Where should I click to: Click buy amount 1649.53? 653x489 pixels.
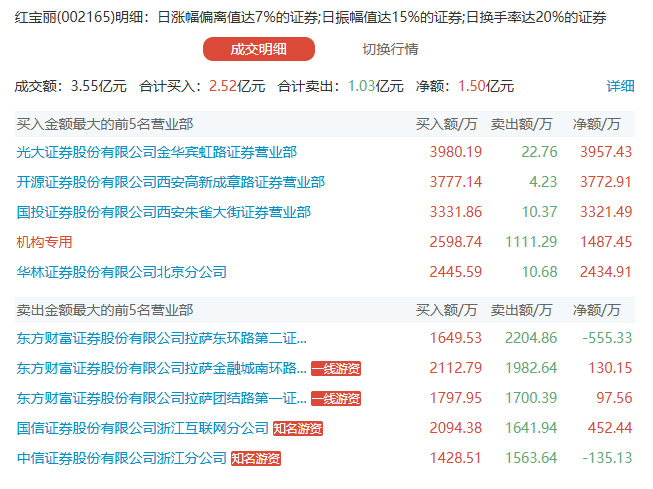(456, 338)
